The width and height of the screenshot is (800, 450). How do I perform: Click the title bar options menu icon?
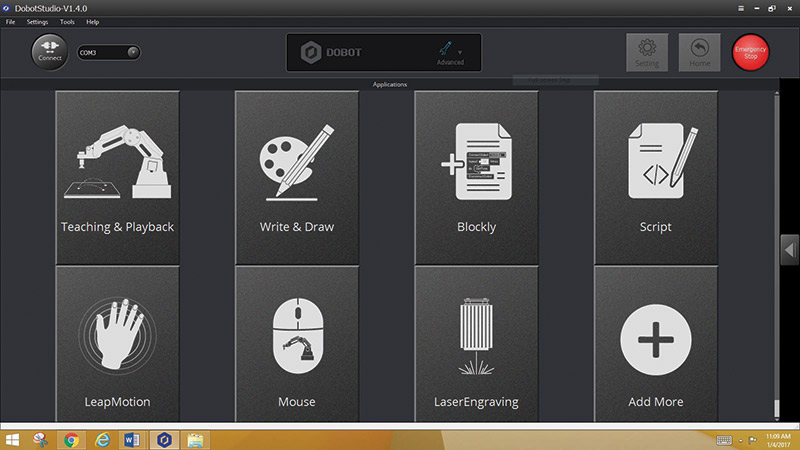point(741,9)
